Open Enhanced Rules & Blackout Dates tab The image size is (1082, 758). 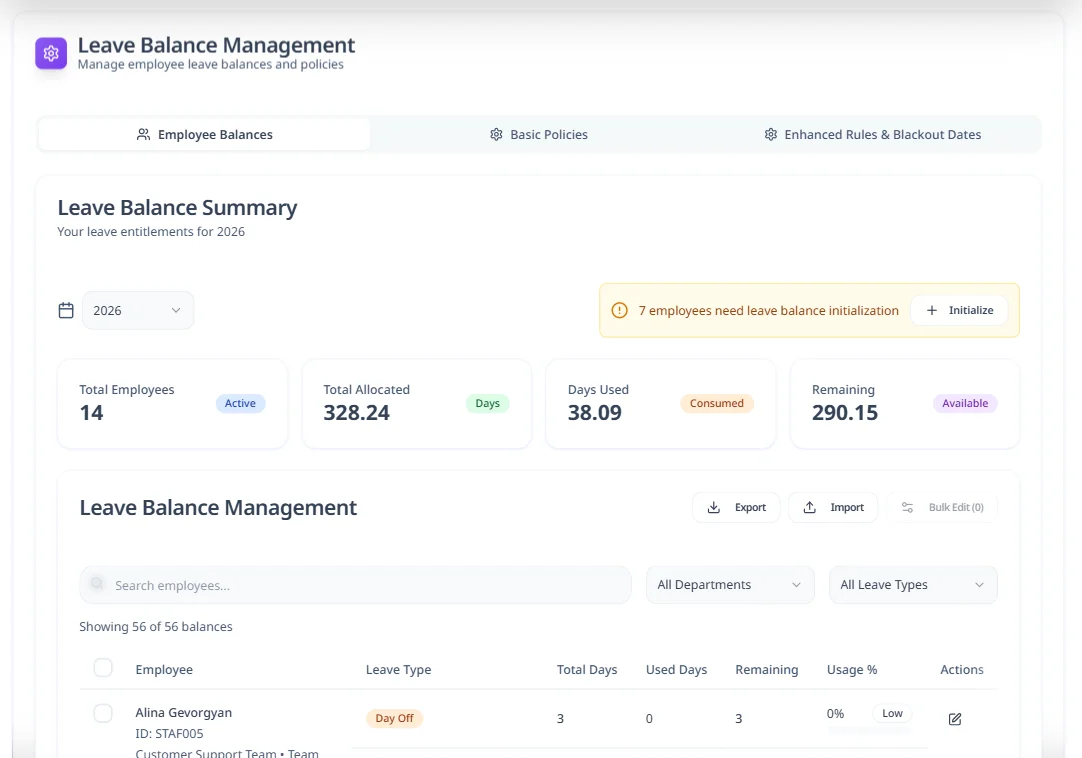click(873, 135)
